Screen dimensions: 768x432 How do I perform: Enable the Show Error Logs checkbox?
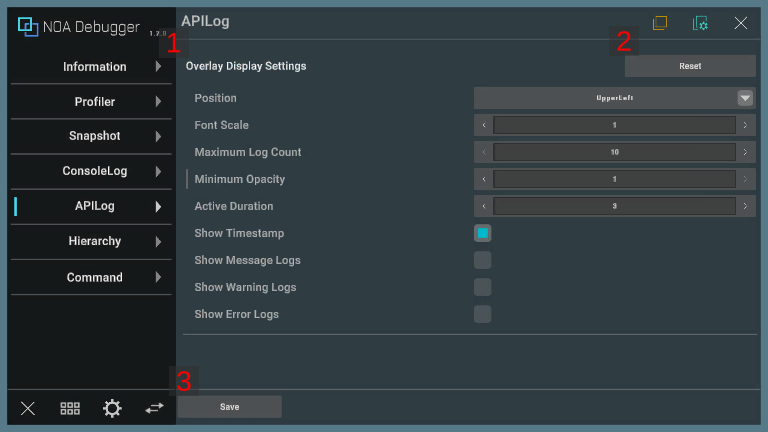pos(482,314)
